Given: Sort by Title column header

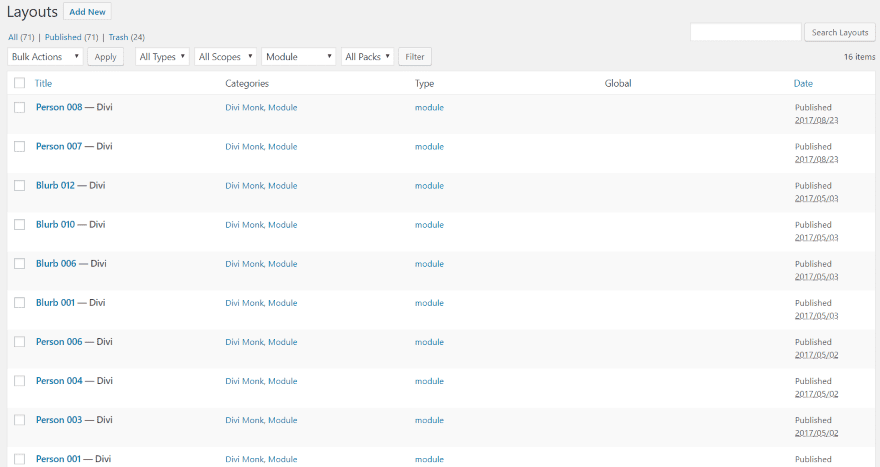Looking at the screenshot, I should click(x=43, y=83).
